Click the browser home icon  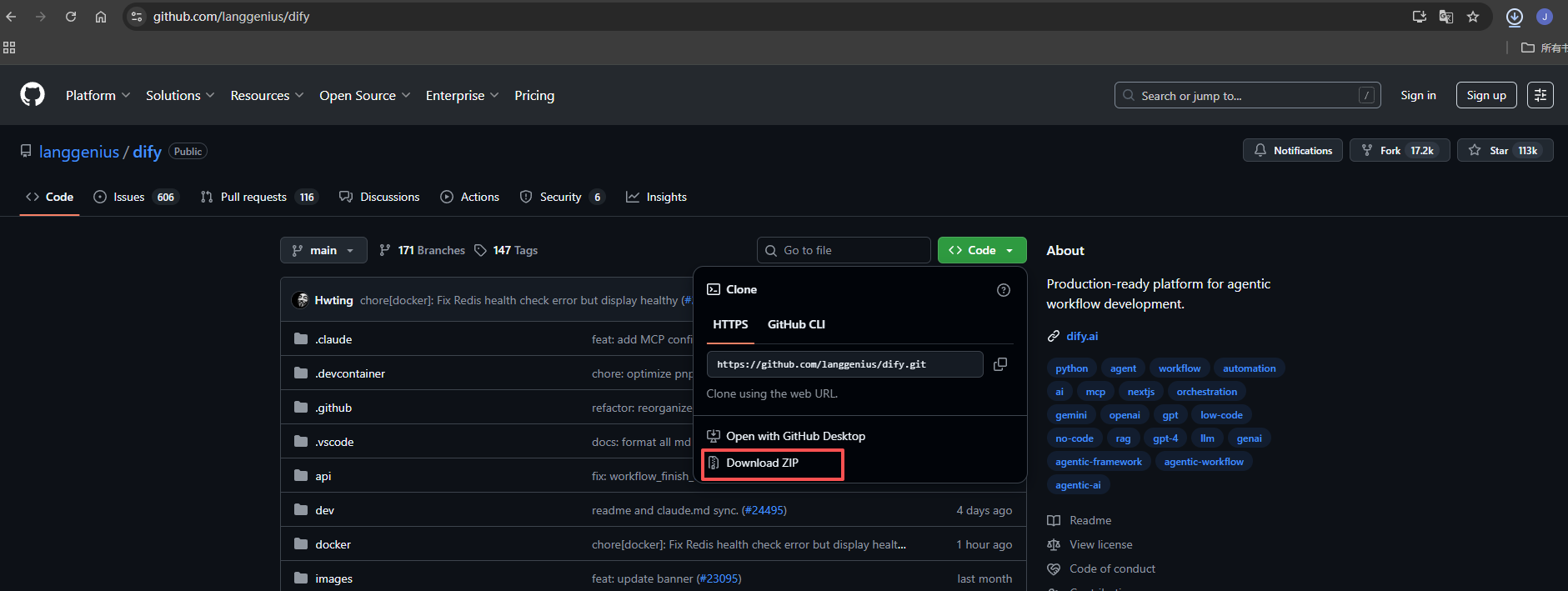click(101, 17)
